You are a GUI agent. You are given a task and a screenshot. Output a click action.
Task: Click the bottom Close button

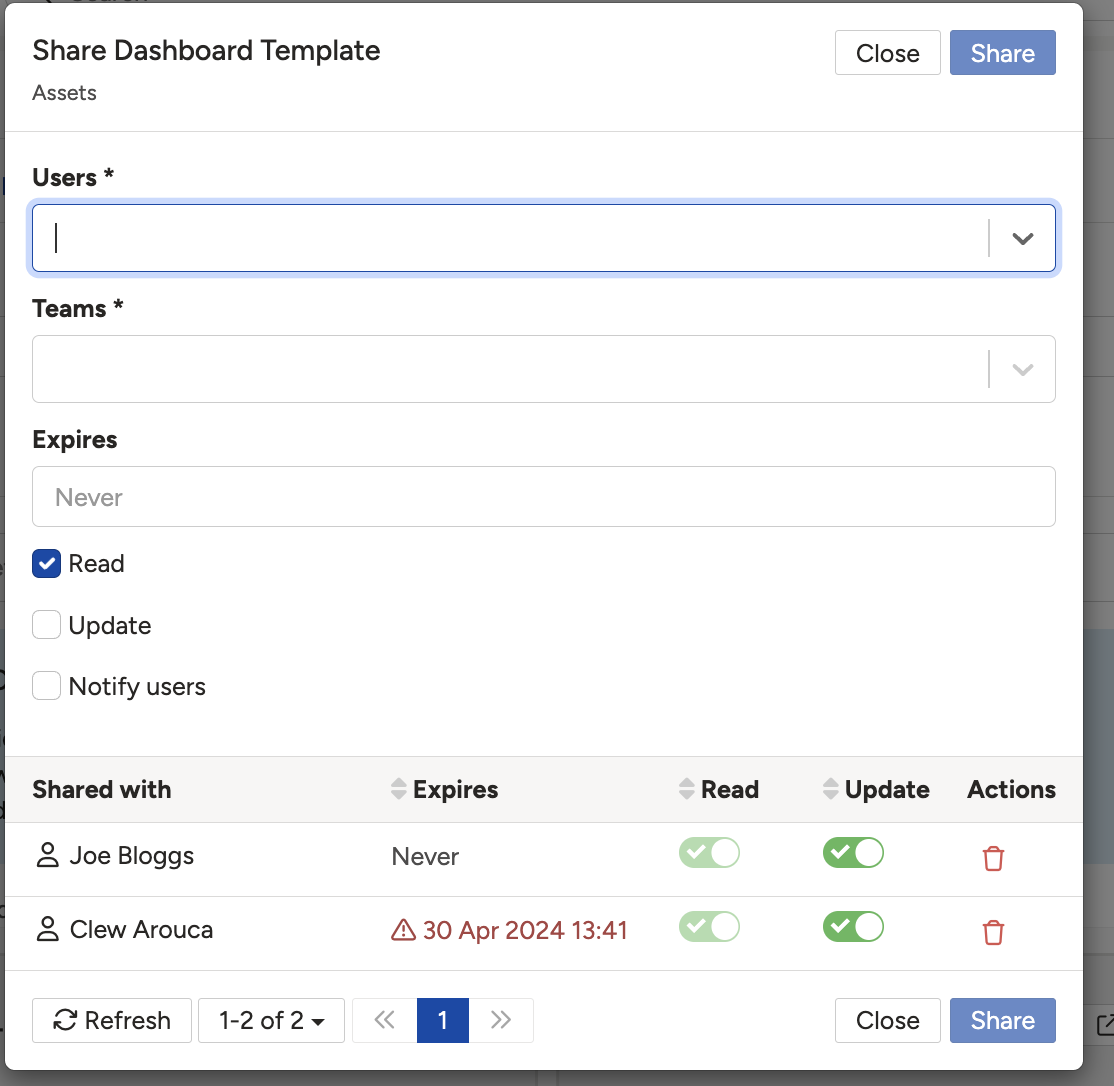coord(887,1020)
